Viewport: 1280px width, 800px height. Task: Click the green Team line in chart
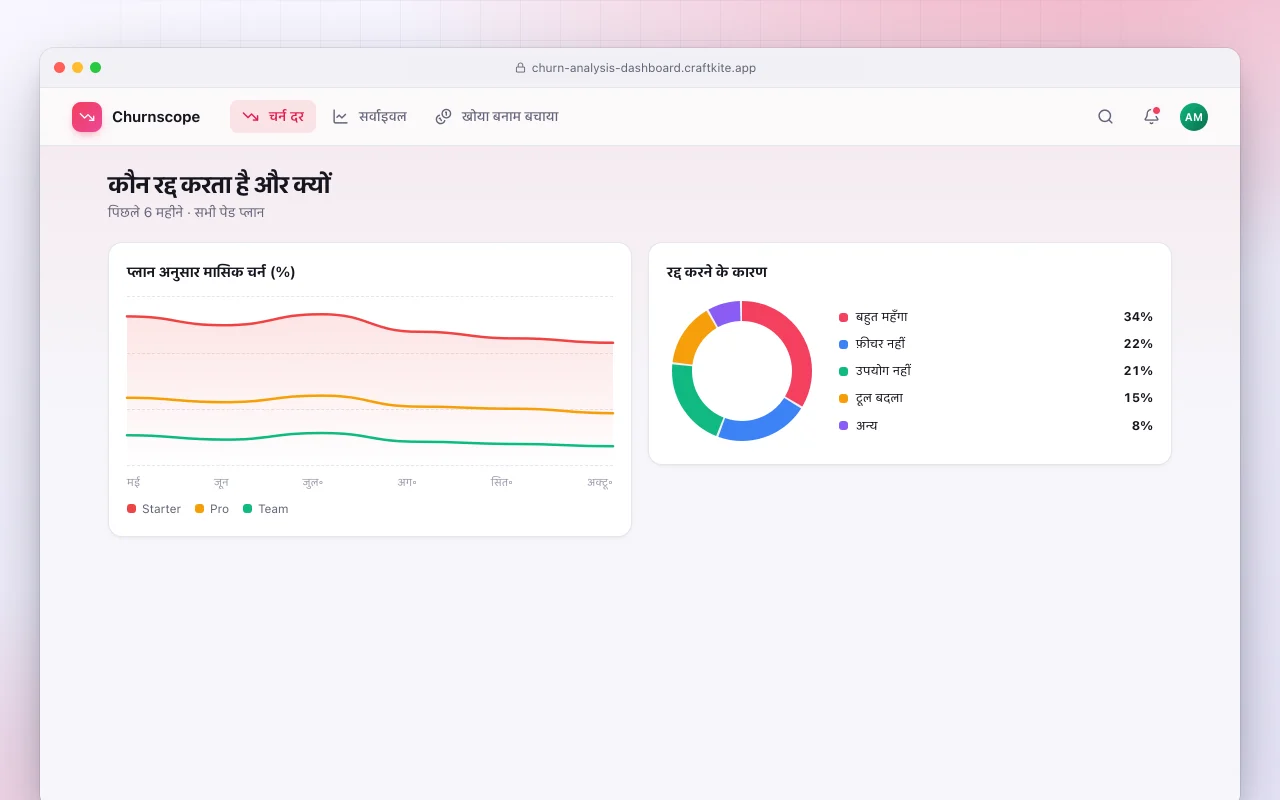tap(370, 438)
